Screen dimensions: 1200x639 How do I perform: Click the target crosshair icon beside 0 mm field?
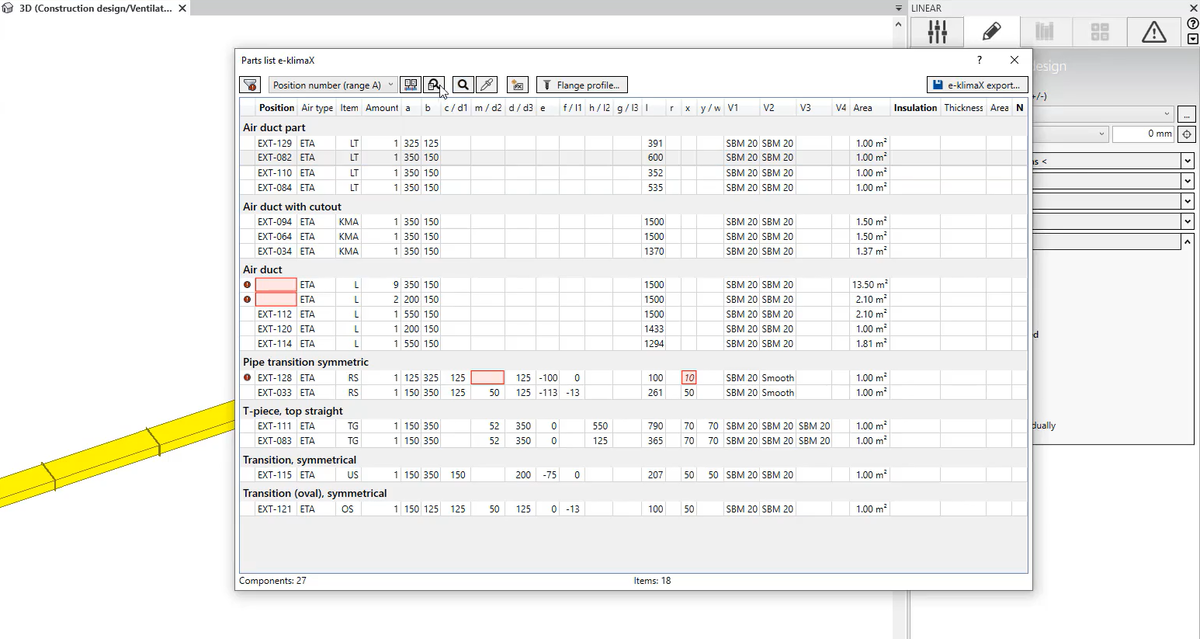pos(1187,134)
